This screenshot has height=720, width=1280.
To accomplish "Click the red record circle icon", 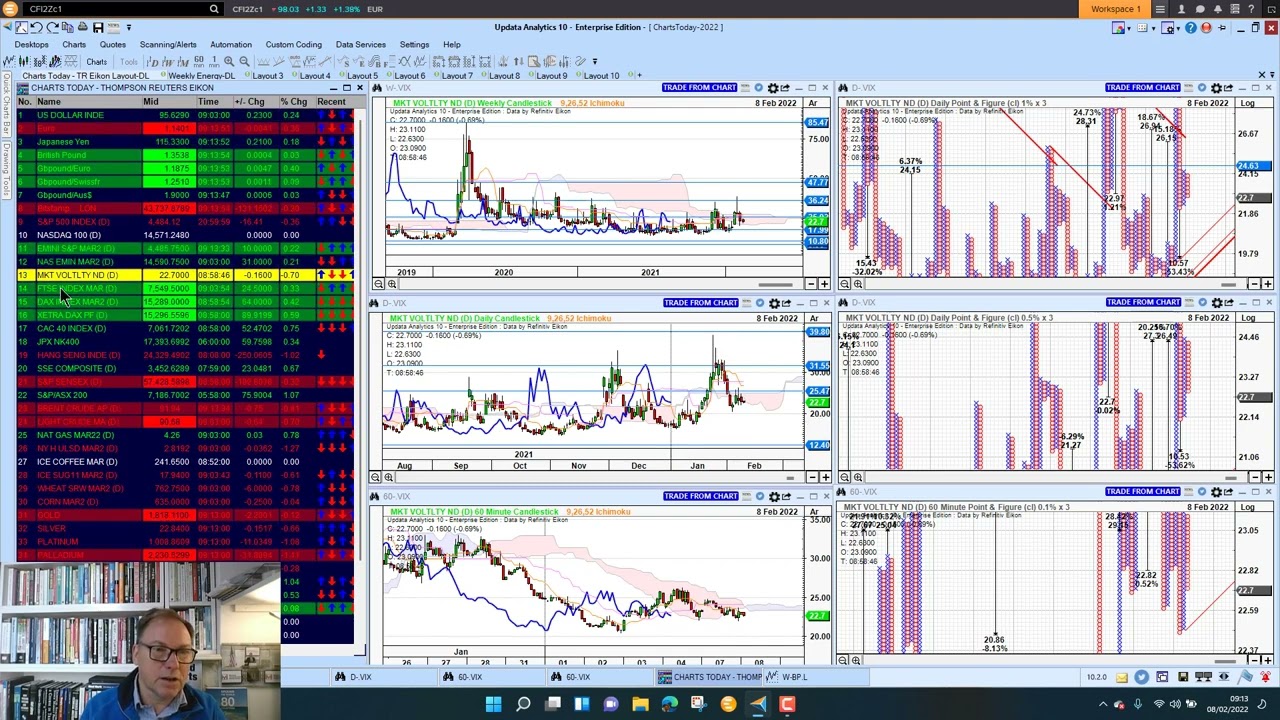I will (1206, 28).
